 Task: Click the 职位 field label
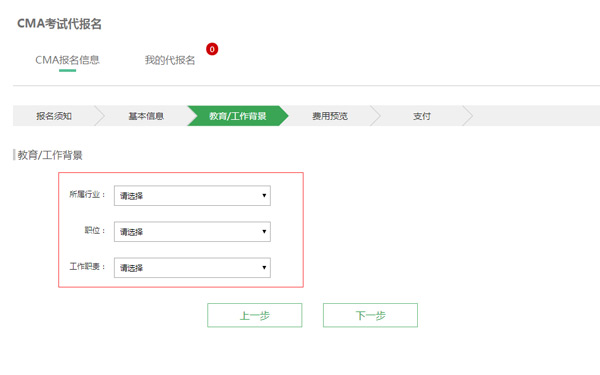95,230
